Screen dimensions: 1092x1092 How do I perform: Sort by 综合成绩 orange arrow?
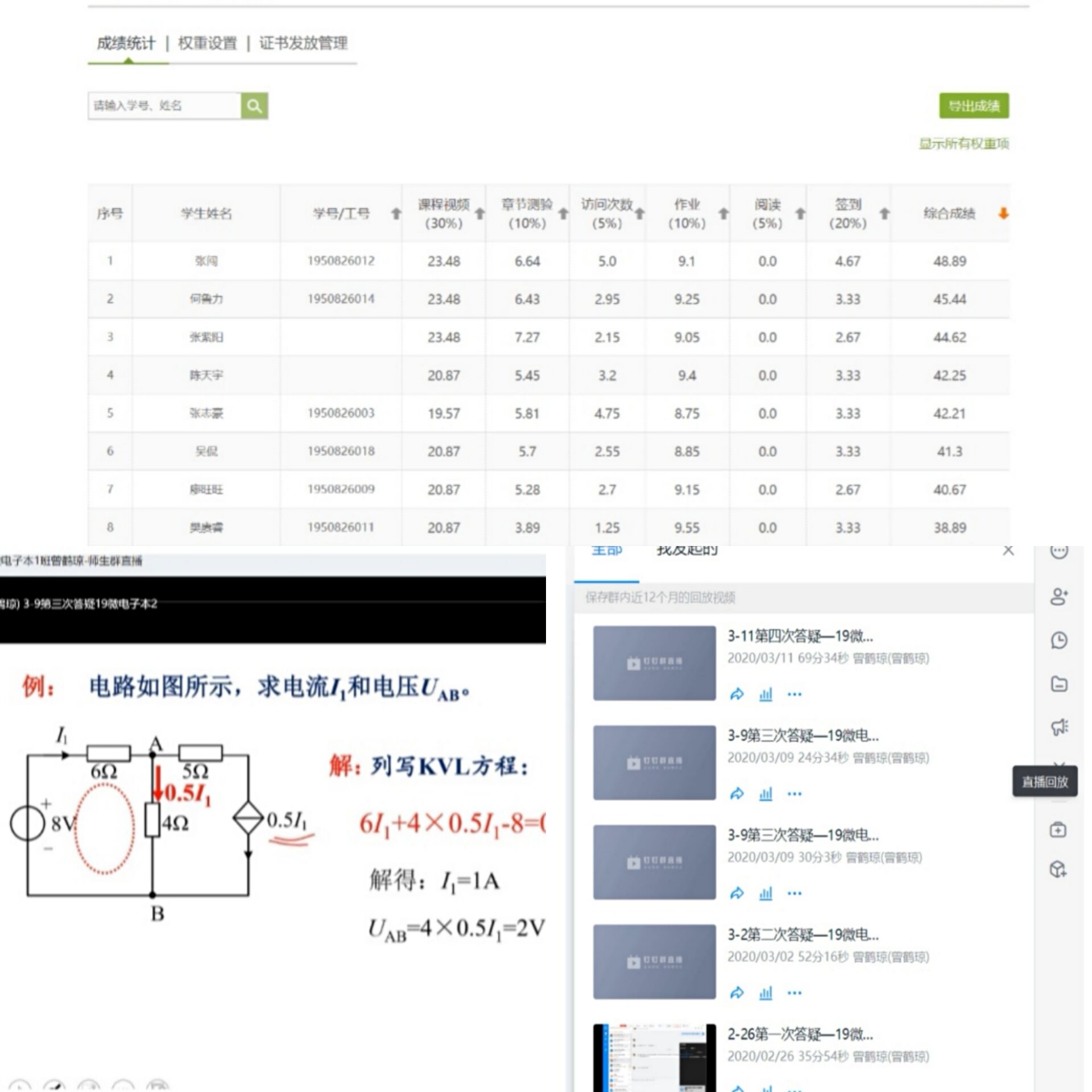point(1003,214)
